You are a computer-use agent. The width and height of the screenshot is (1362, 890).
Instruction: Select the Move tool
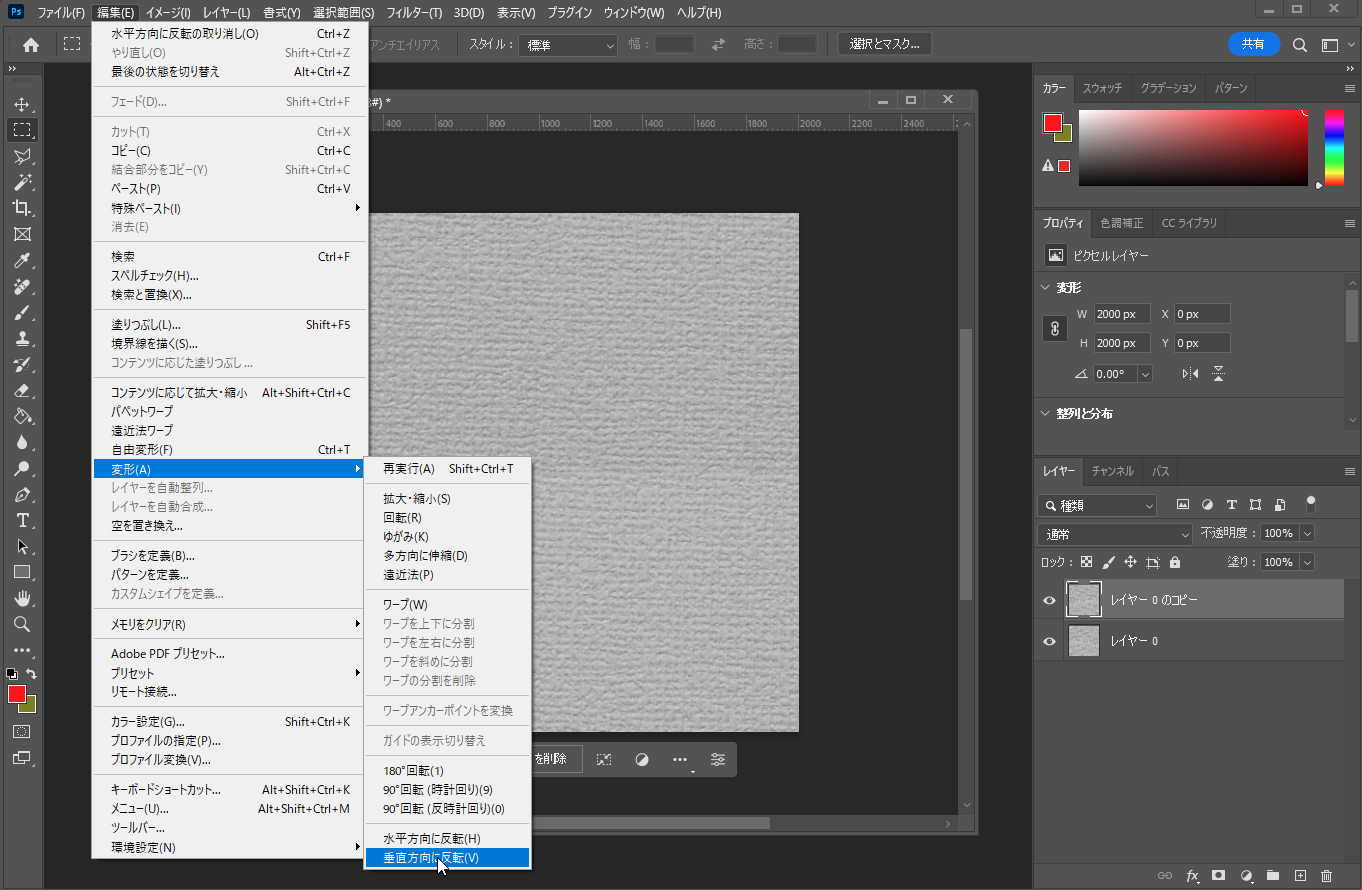[x=21, y=104]
